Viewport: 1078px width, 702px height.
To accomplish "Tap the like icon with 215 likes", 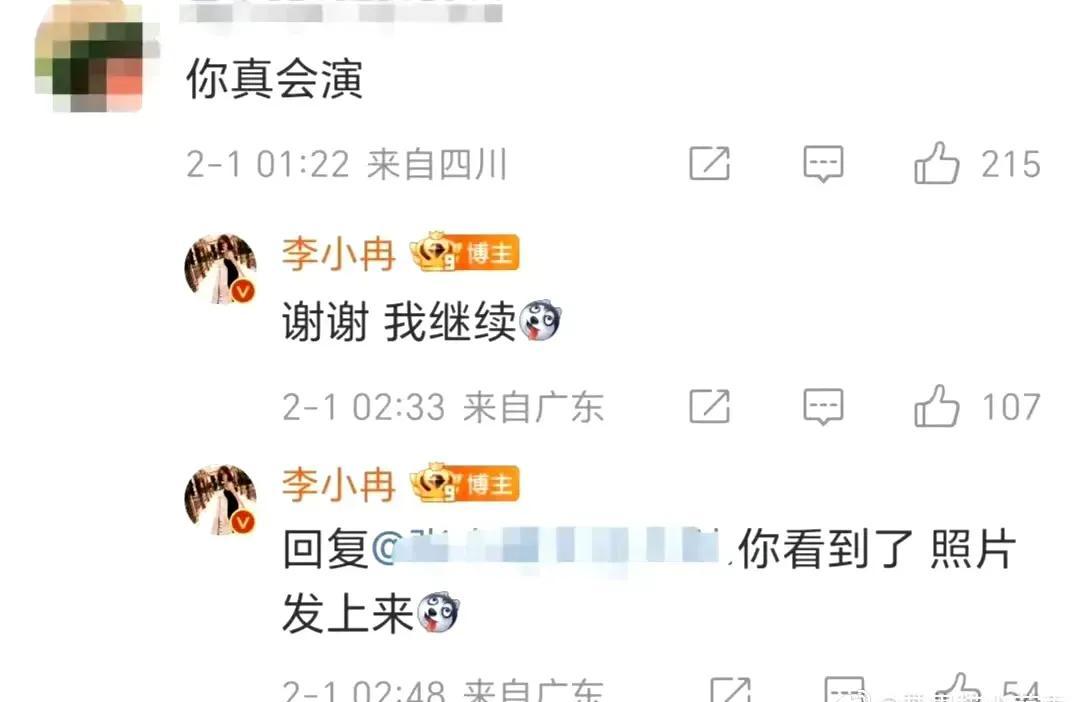I will click(x=936, y=163).
